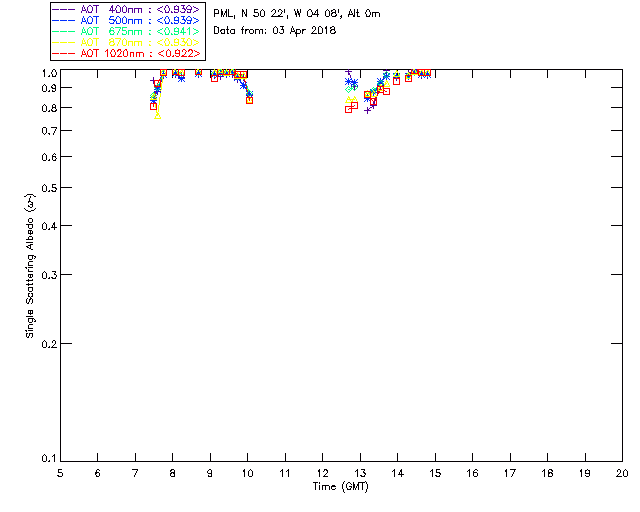Click the Time (GMT) axis label

click(x=341, y=487)
